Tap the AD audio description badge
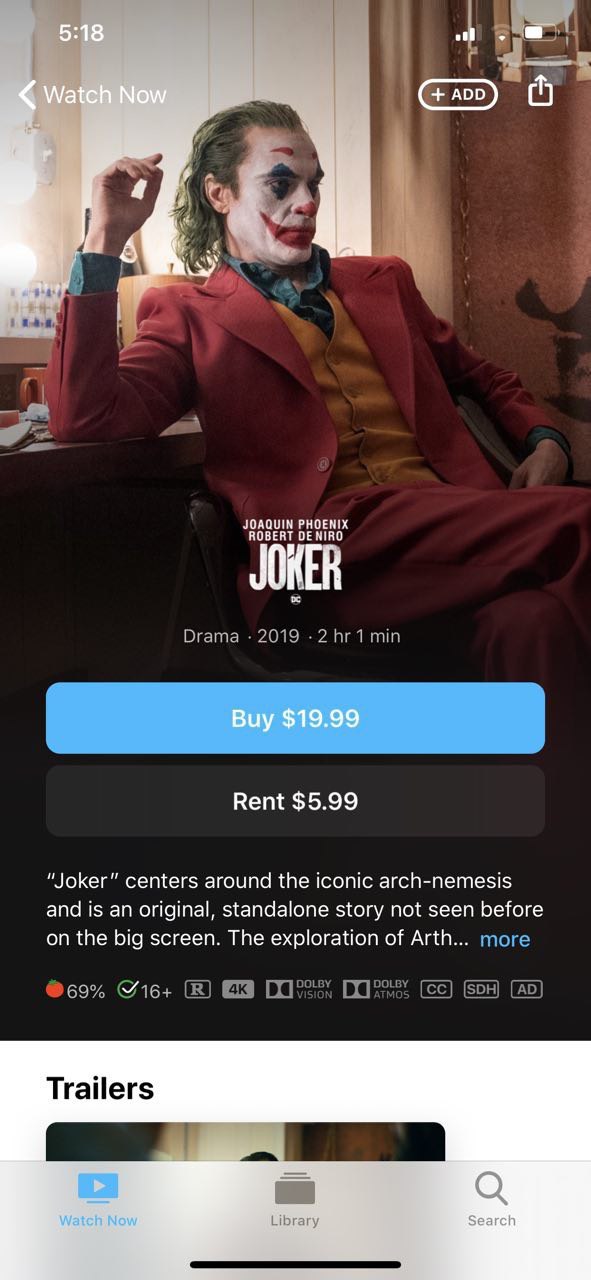The height and width of the screenshot is (1280, 591). click(x=526, y=989)
